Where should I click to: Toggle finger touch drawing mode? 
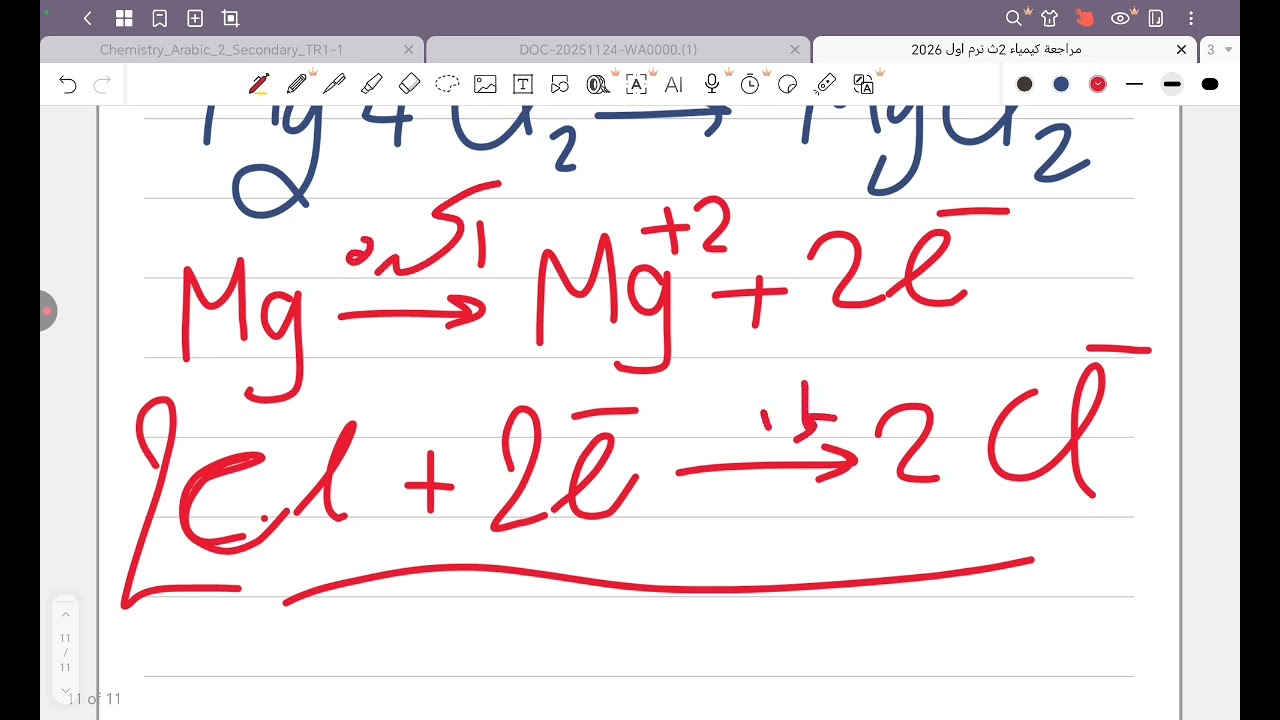coord(1085,18)
